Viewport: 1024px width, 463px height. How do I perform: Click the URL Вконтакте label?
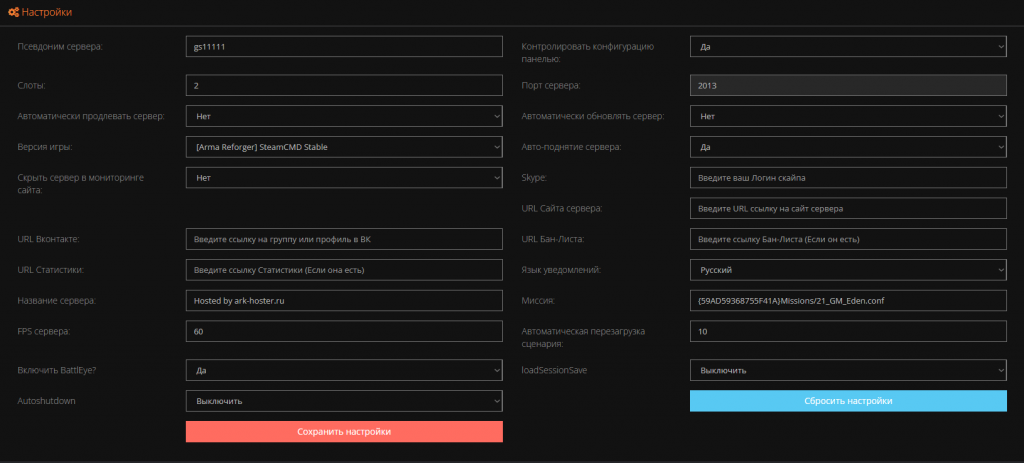click(48, 239)
